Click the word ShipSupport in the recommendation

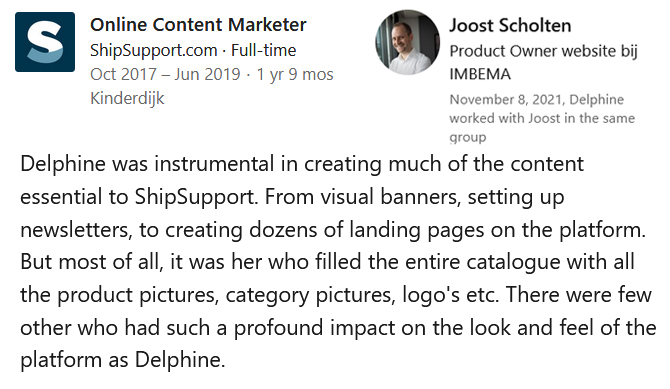coord(194,197)
